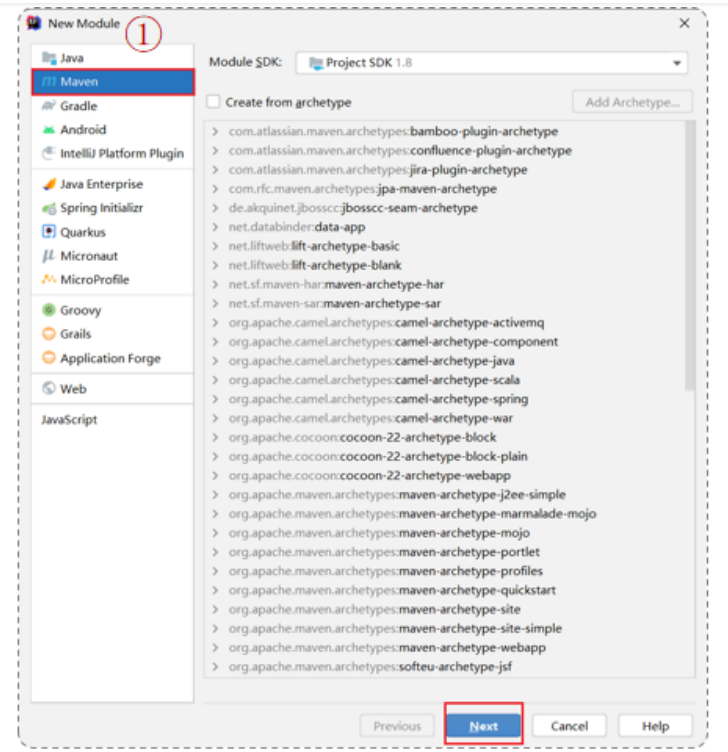Enable Create from archetype checkbox

click(x=213, y=102)
